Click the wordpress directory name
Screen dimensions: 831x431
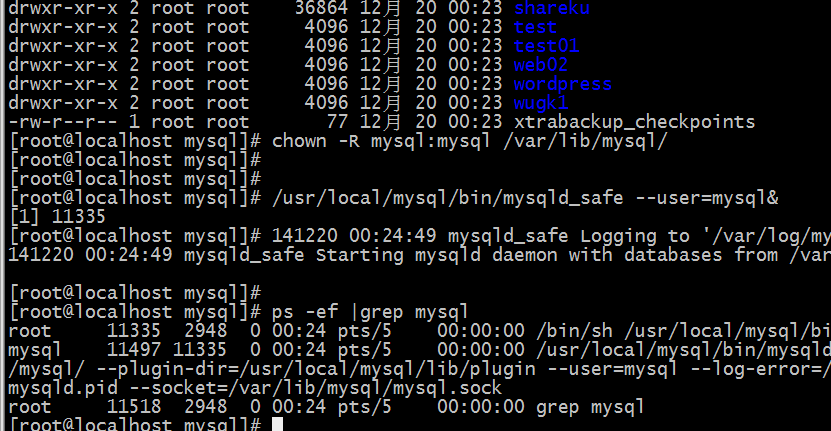563,84
